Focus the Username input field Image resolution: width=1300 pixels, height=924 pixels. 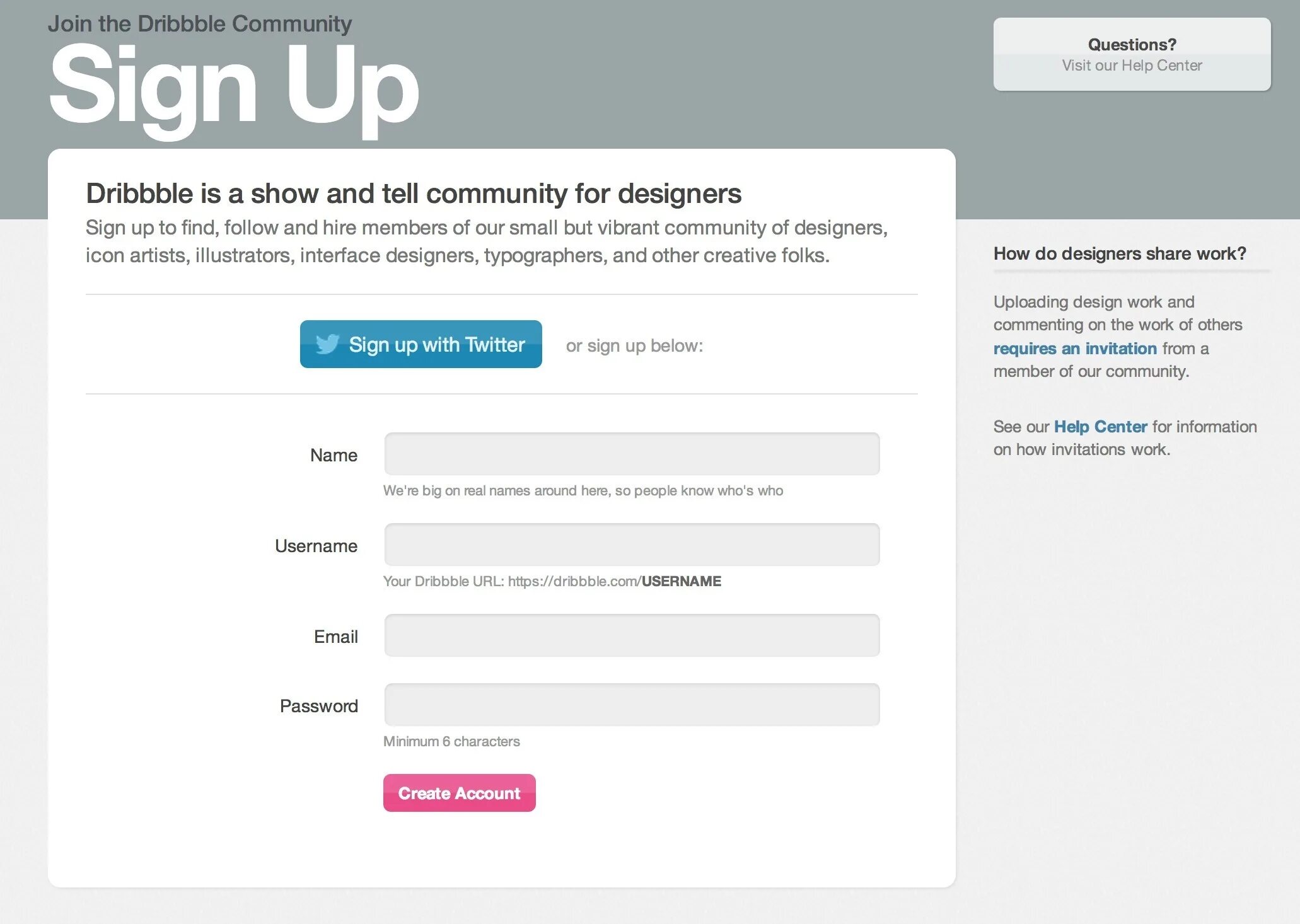coord(632,545)
